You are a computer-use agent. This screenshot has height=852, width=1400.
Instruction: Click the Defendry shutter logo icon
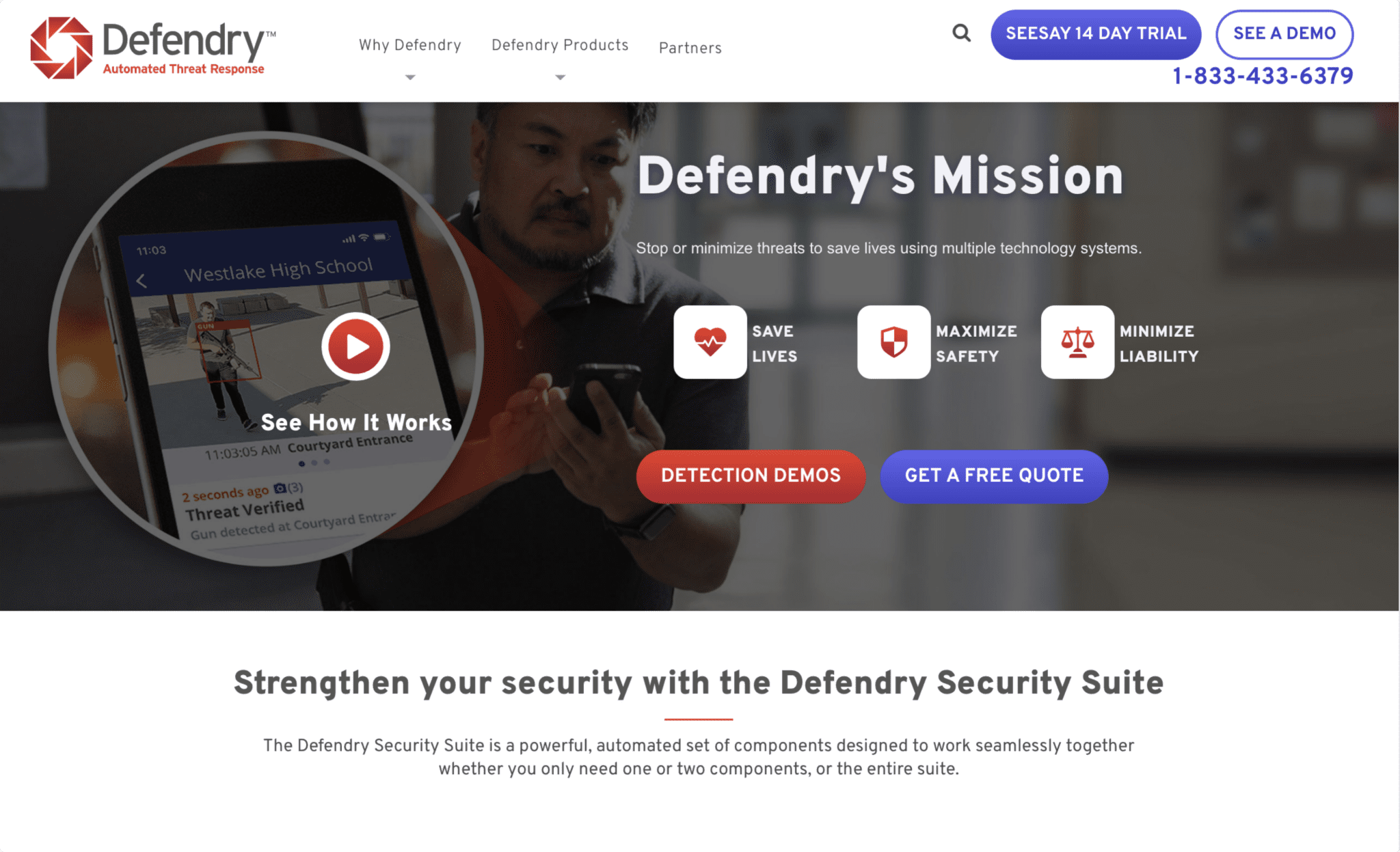(62, 47)
